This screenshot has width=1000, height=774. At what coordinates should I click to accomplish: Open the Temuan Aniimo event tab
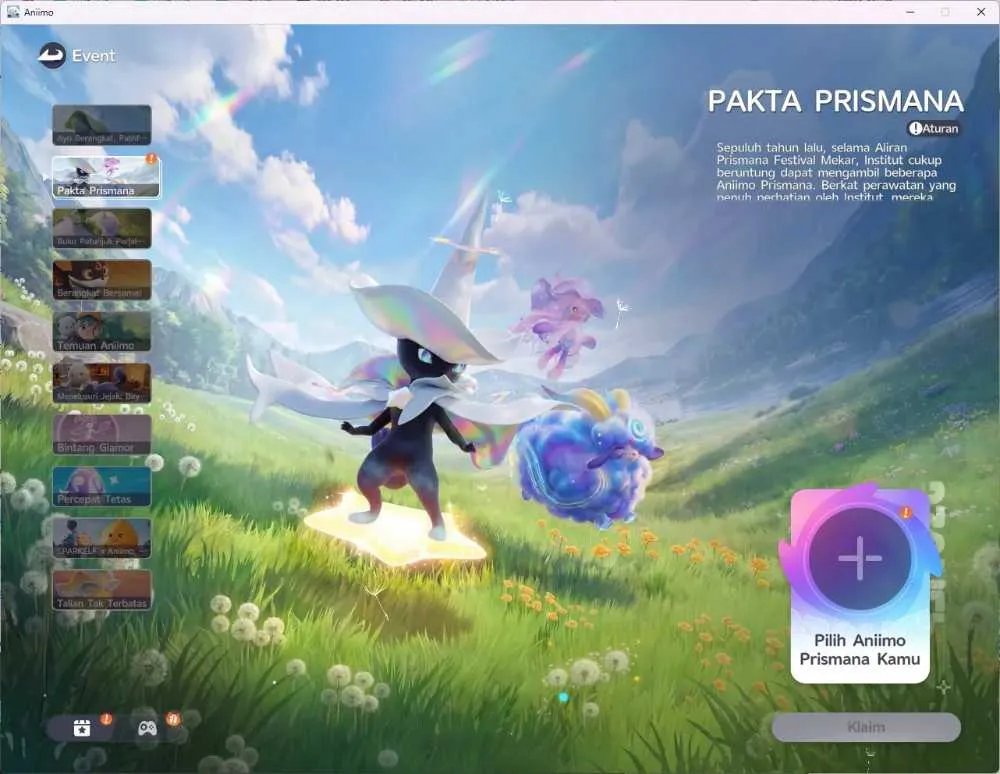click(x=102, y=332)
